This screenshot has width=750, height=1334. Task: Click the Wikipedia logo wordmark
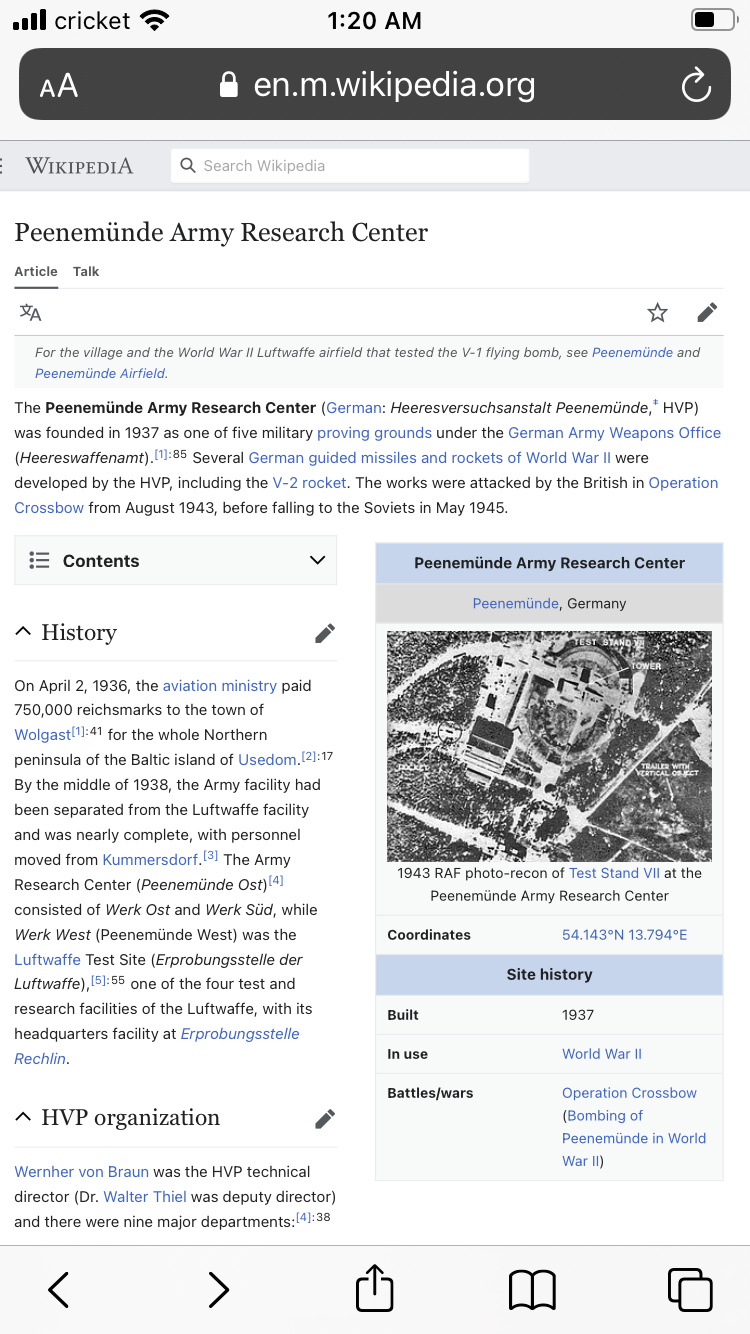pos(79,166)
